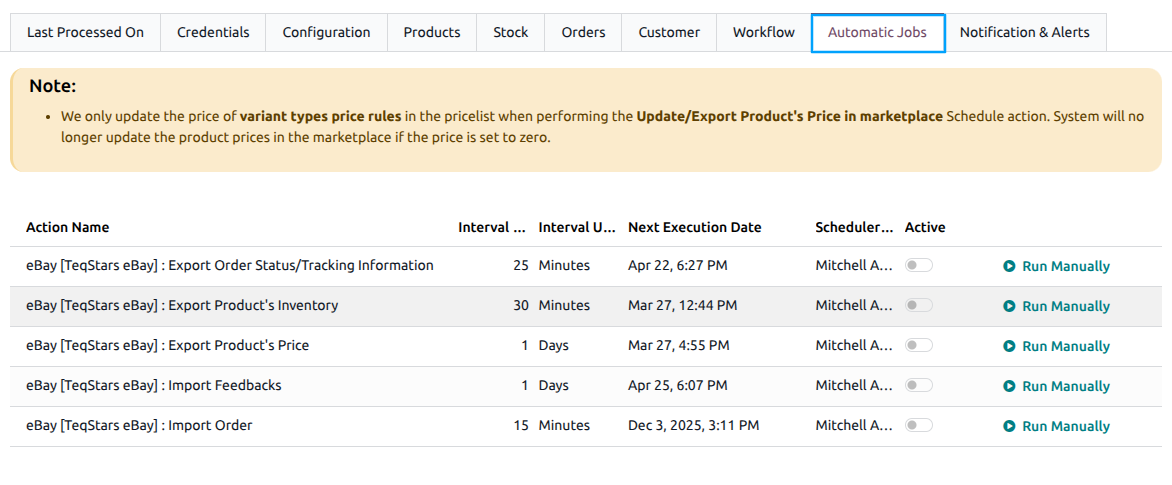Click the Interval Number column header
1172x485 pixels.
tap(492, 227)
